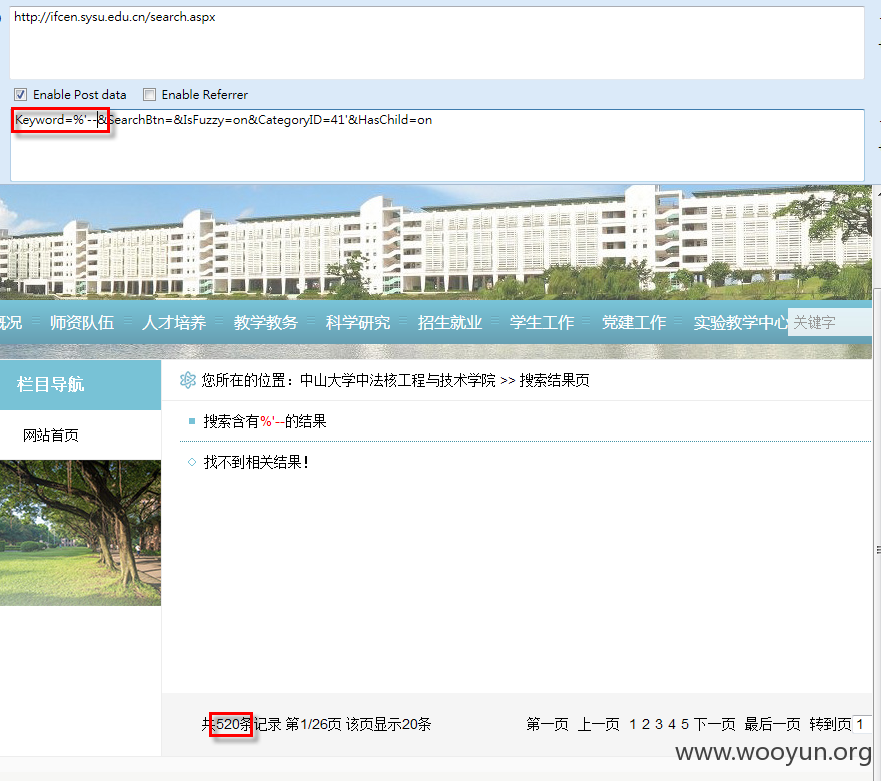Click page 1 in pagination
This screenshot has width=881, height=781.
click(633, 724)
